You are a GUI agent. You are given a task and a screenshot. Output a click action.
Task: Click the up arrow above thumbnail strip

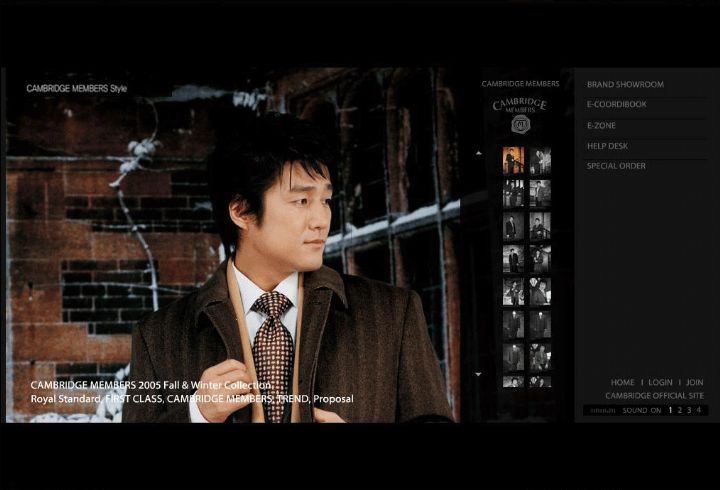tap(478, 153)
